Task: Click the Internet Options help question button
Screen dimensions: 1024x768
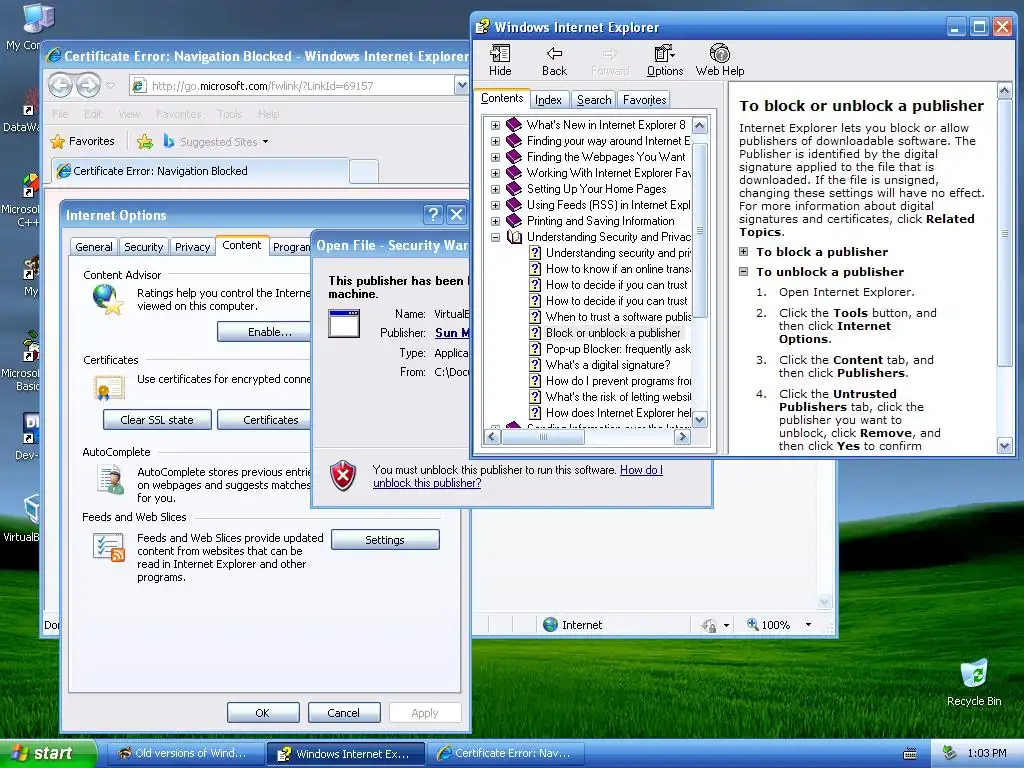Action: pos(432,214)
